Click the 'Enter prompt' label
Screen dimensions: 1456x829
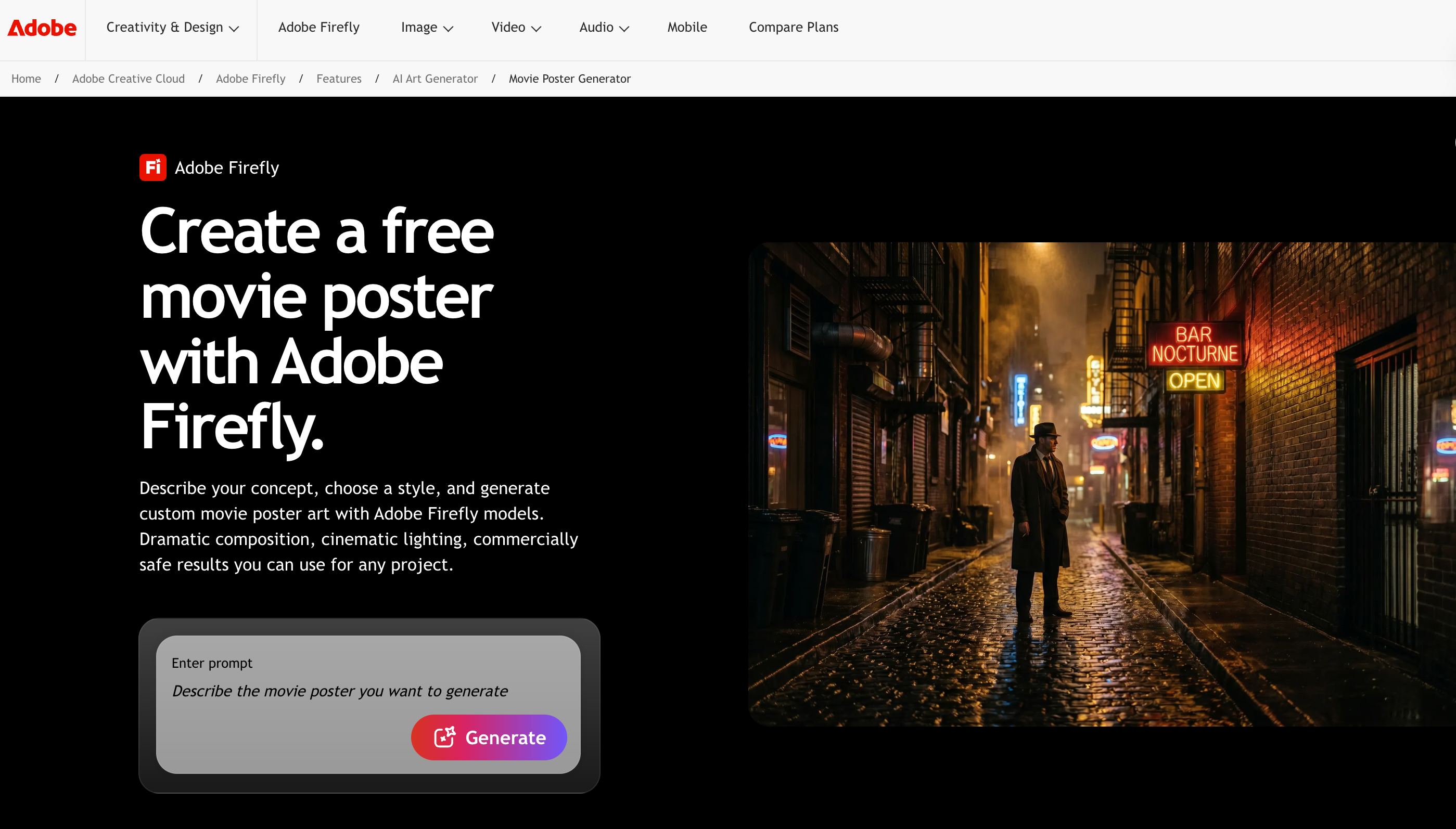(x=212, y=663)
